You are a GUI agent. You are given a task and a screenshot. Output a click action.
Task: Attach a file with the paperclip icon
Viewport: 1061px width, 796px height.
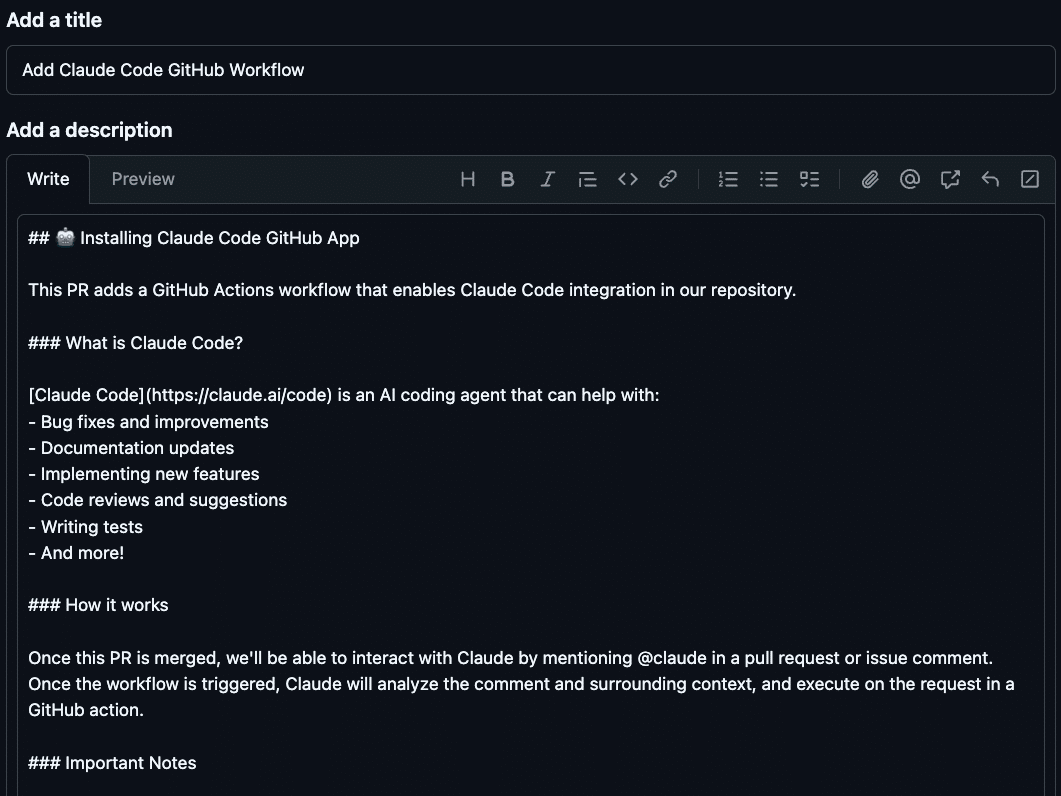point(869,179)
